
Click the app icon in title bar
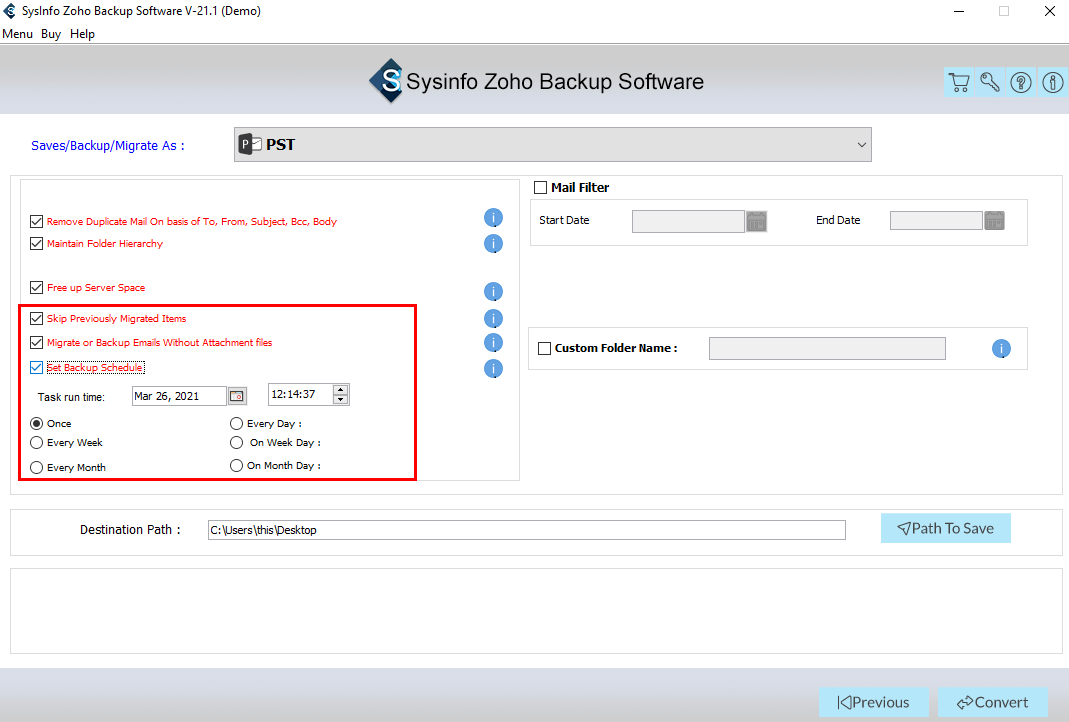coord(10,11)
